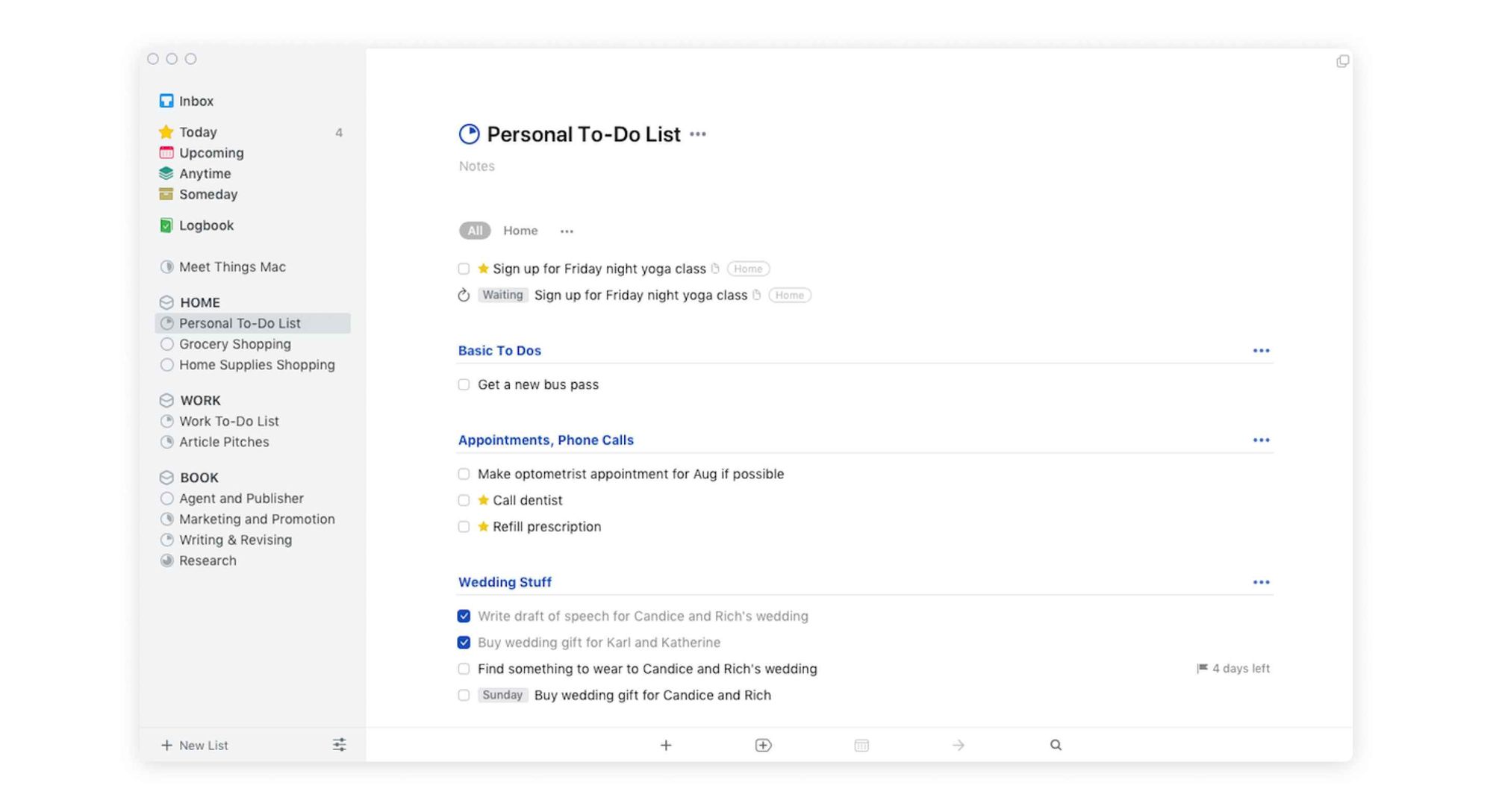This screenshot has width=1493, height=812.
Task: Click the search icon in bottom toolbar
Action: tap(1056, 744)
